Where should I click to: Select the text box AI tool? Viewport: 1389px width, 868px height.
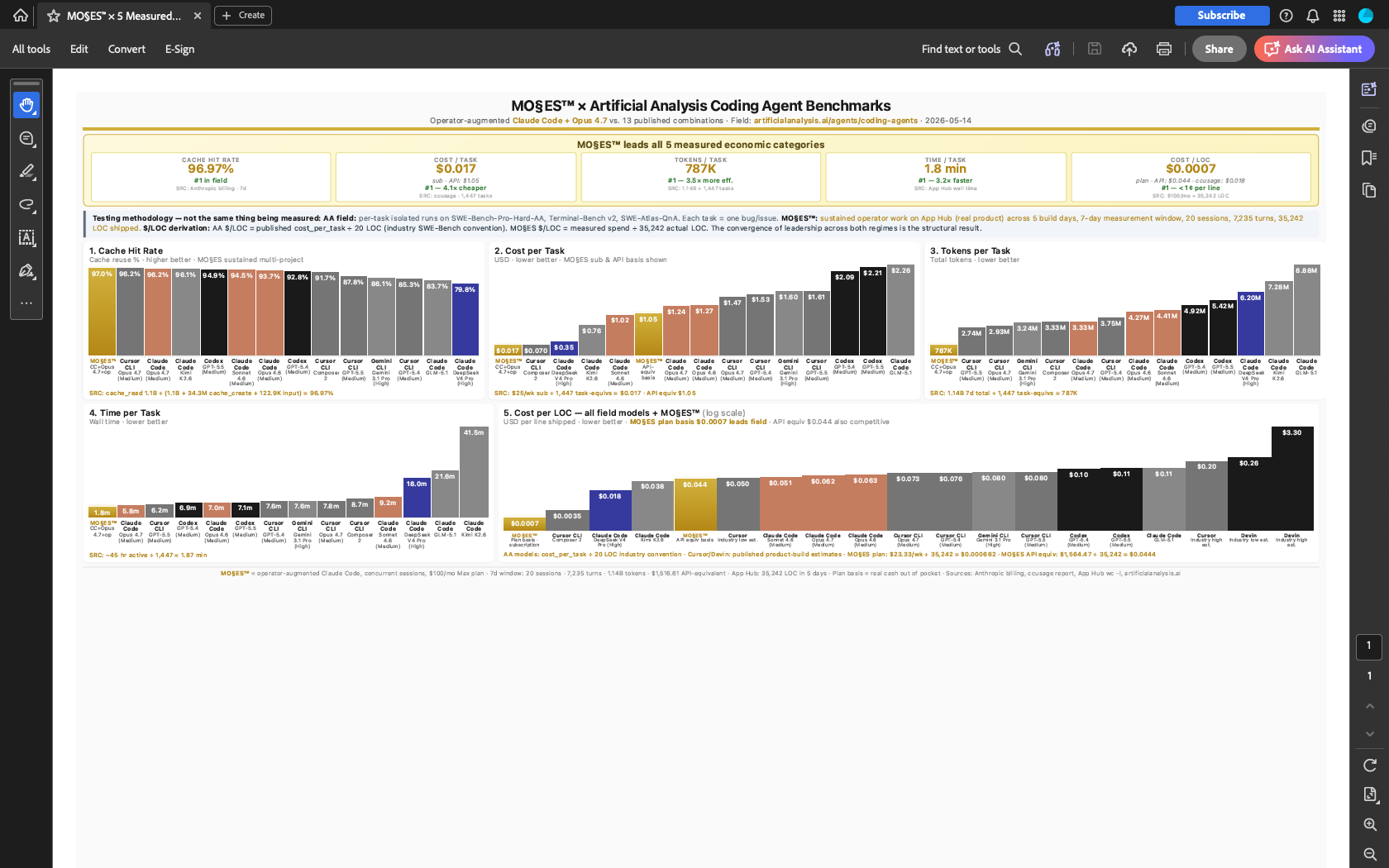point(26,238)
